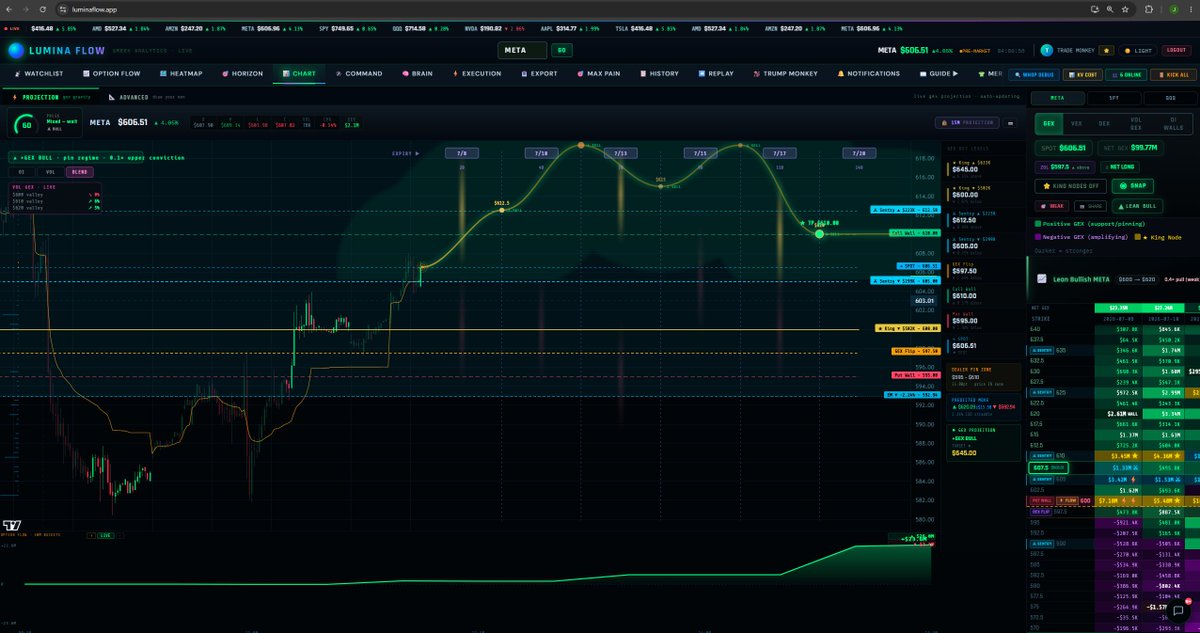
Task: Click the LIVE badge below the chart
Action: (104, 535)
